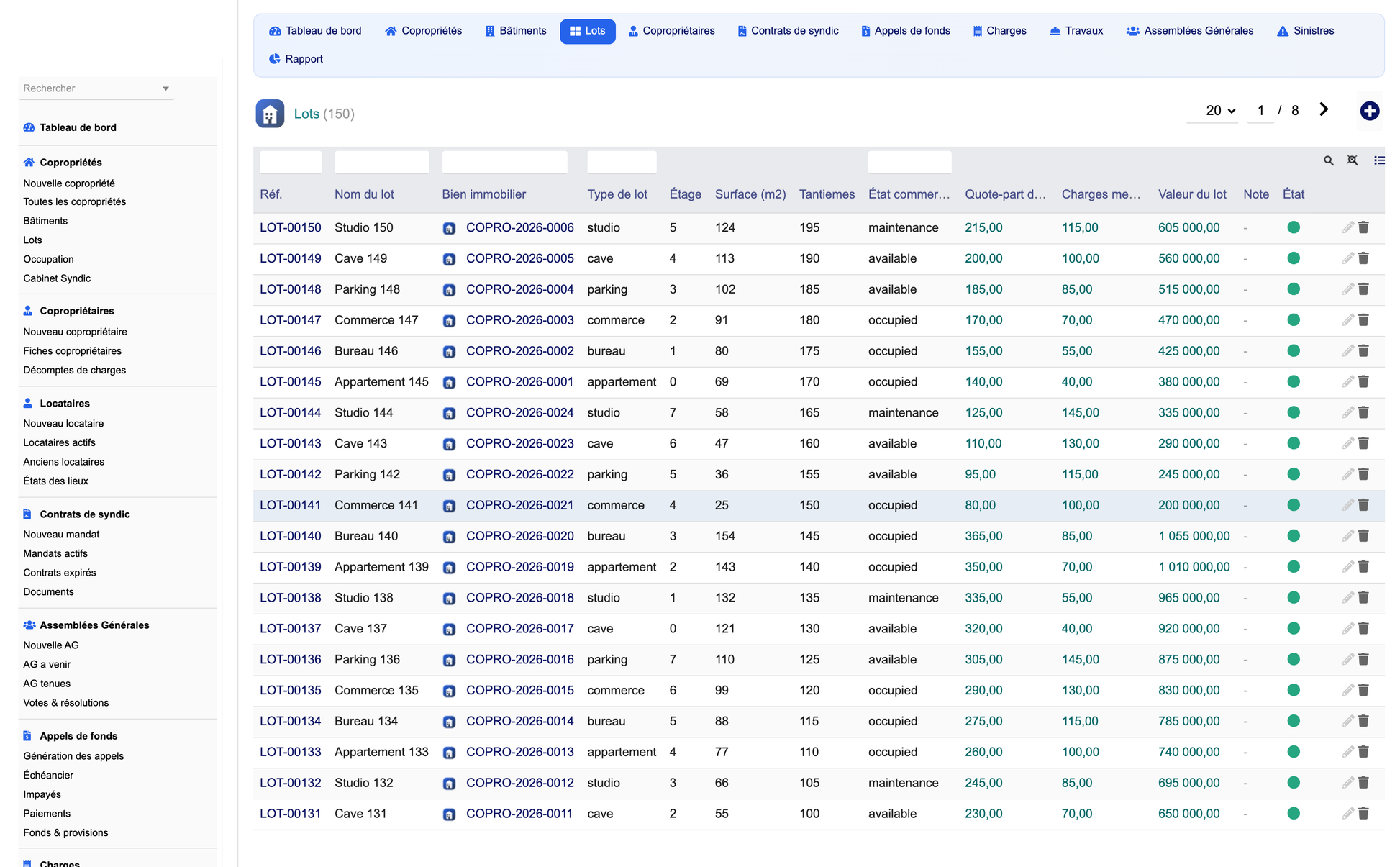Click trash icon for LOT-00141

point(1363,505)
